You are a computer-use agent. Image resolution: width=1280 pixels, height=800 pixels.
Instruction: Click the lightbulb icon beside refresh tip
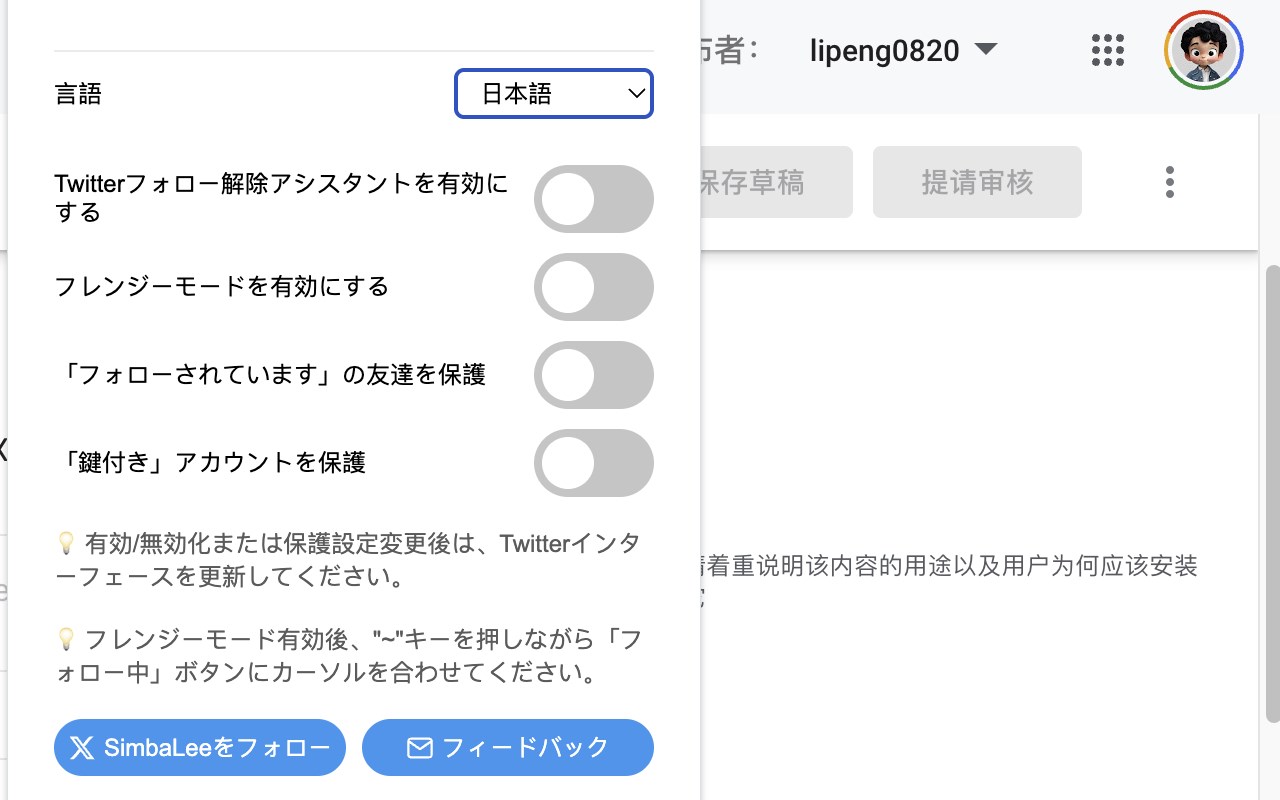66,543
